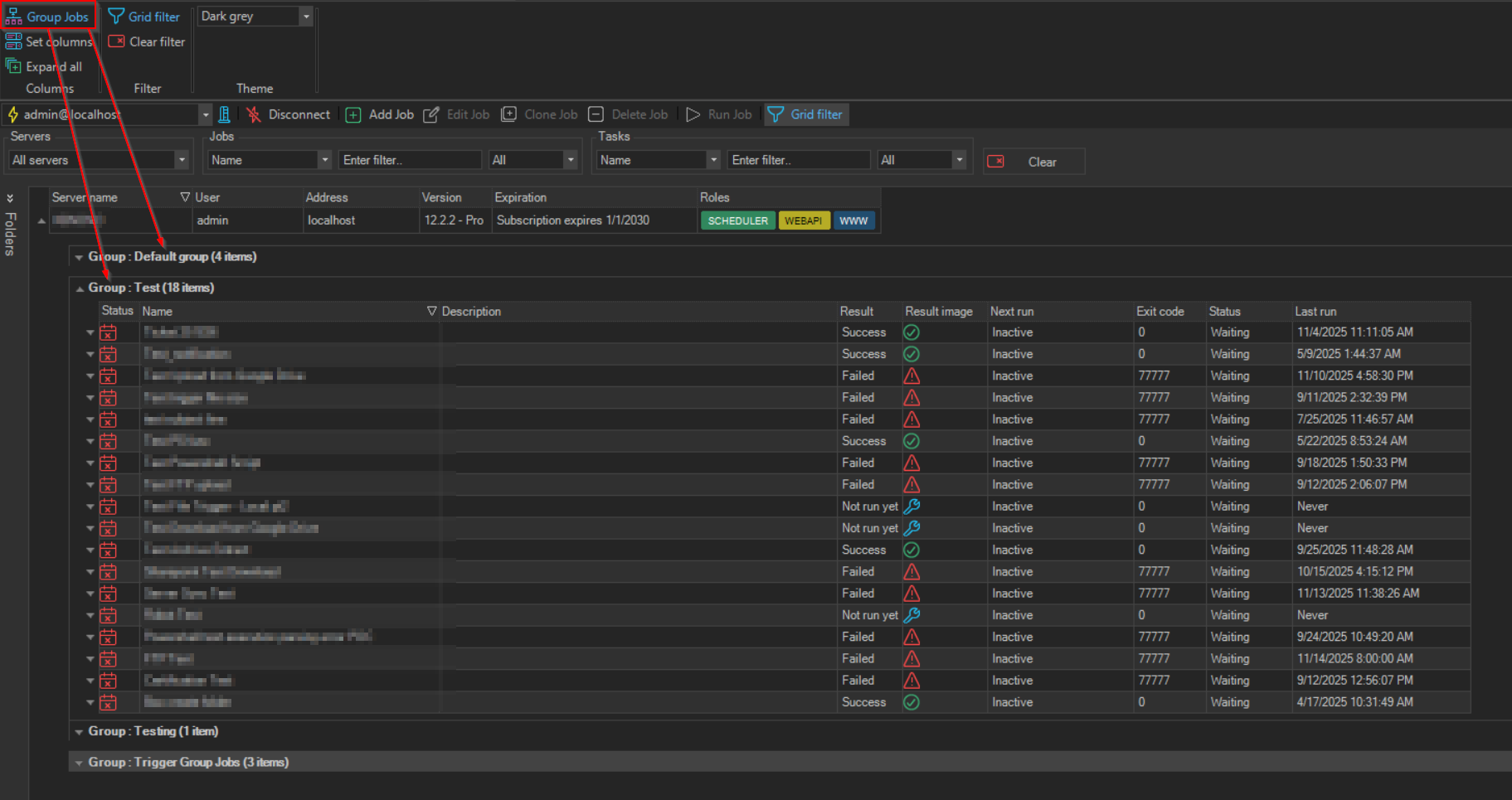Click the Delete Job icon
The image size is (1512, 800).
click(x=596, y=114)
